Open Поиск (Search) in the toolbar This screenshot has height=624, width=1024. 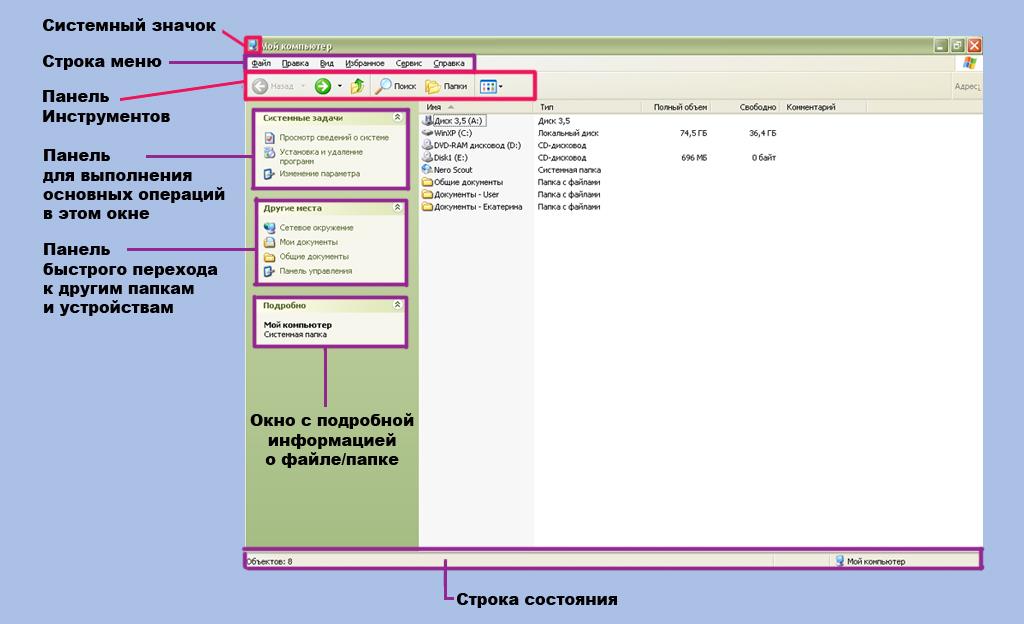pos(395,87)
